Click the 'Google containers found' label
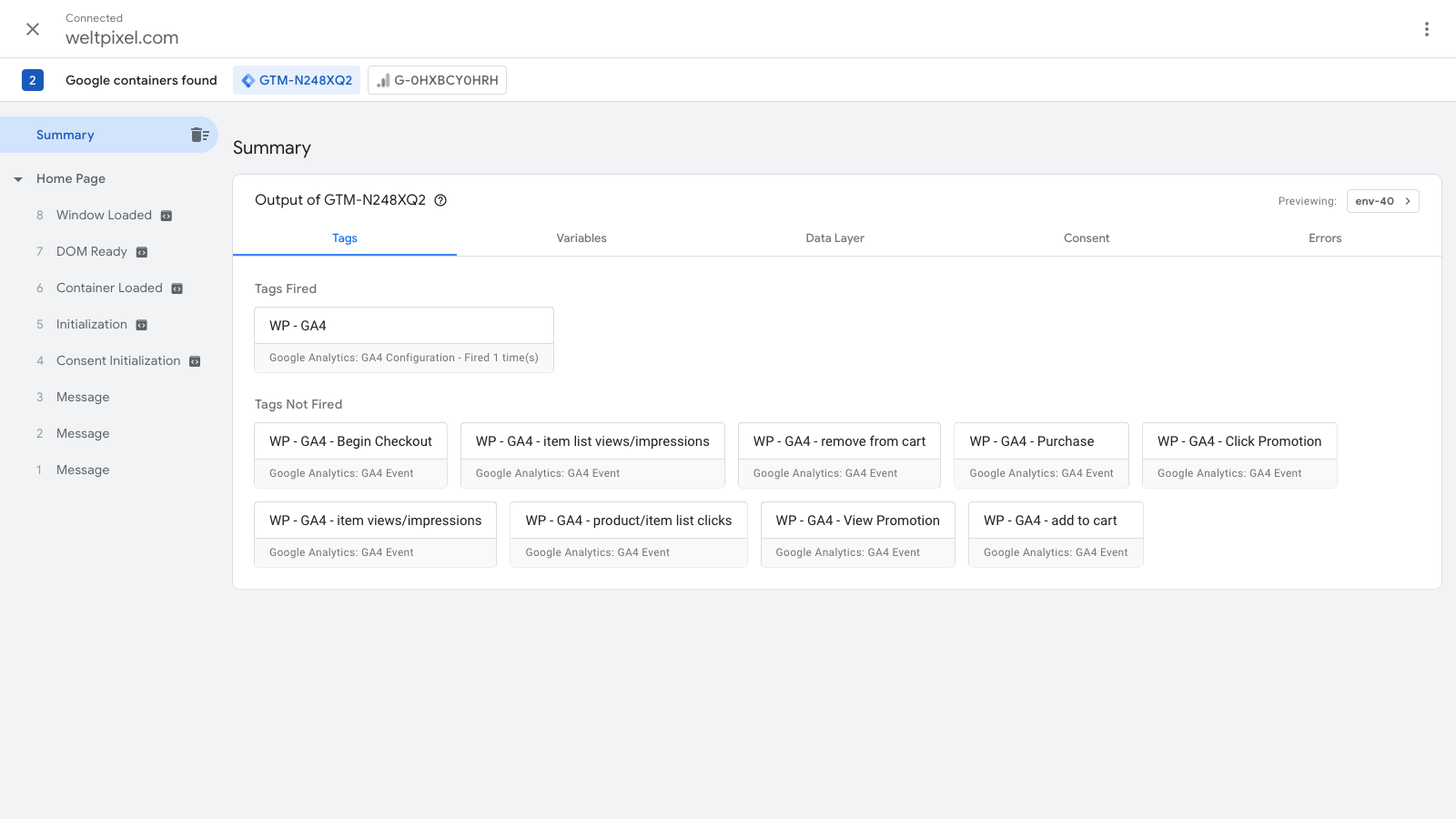1456x819 pixels. pyautogui.click(x=141, y=80)
